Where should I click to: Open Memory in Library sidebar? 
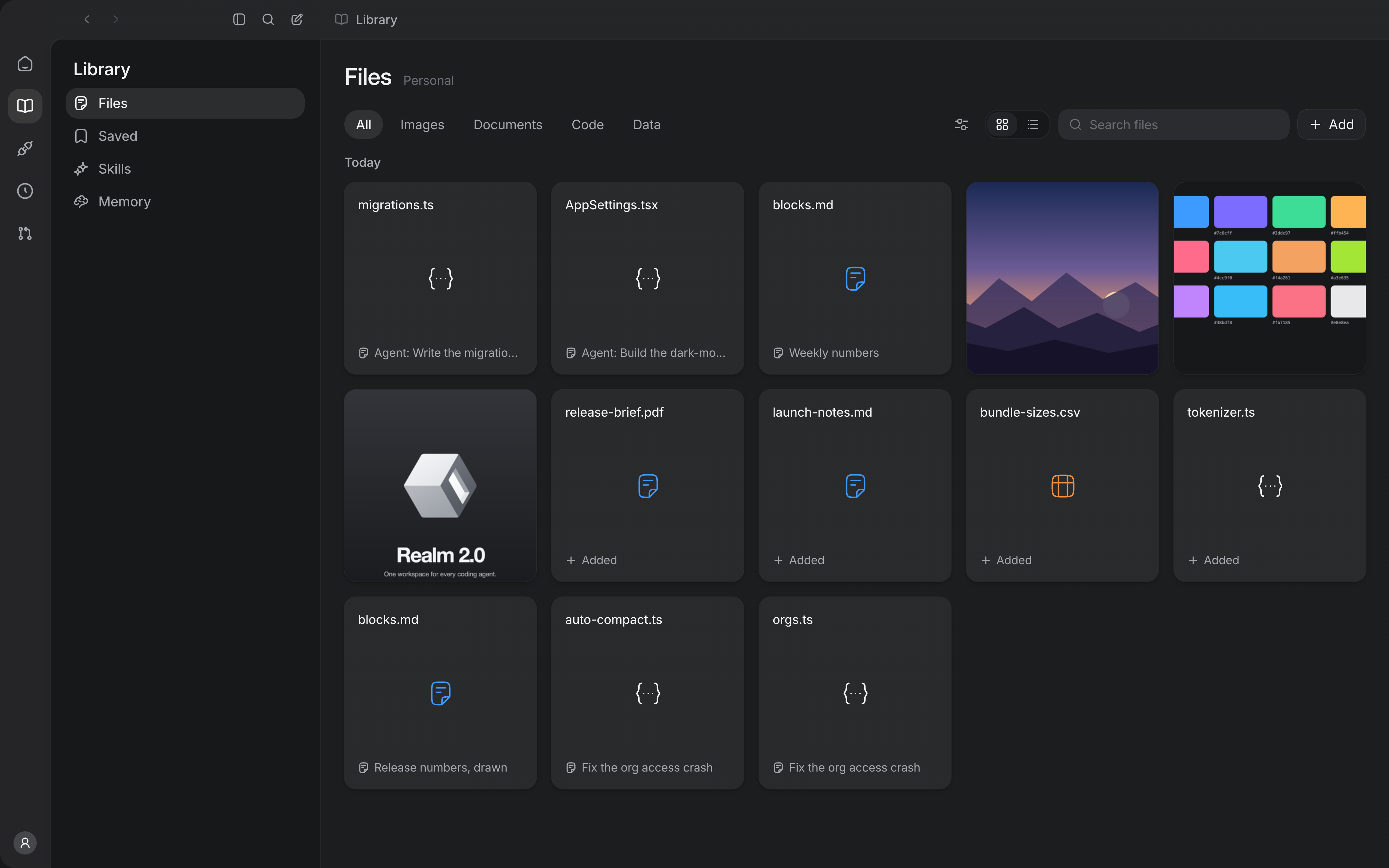coord(185,202)
